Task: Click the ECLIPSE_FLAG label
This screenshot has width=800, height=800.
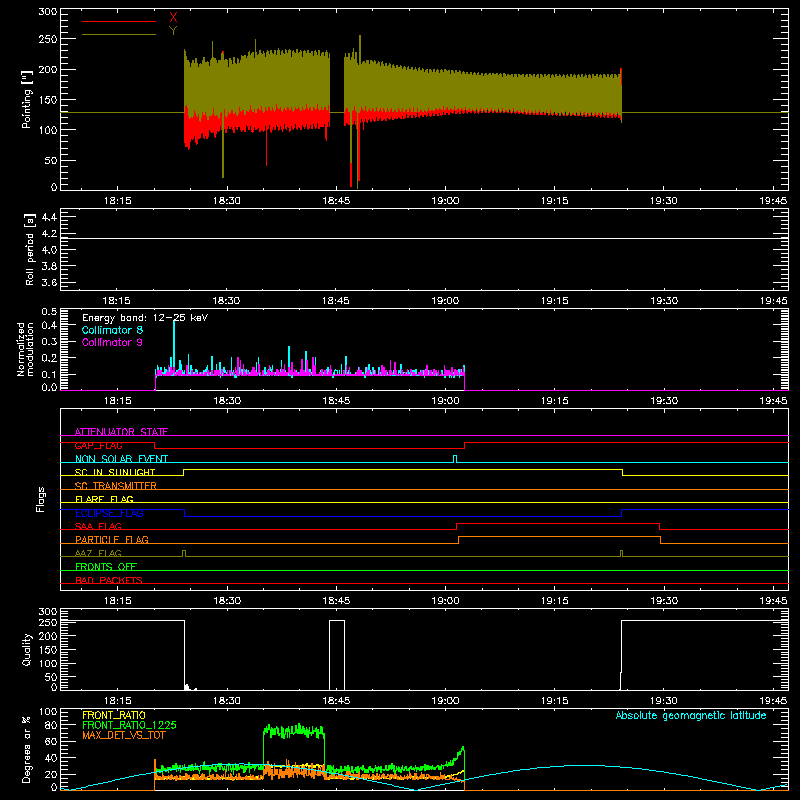Action: pos(109,513)
